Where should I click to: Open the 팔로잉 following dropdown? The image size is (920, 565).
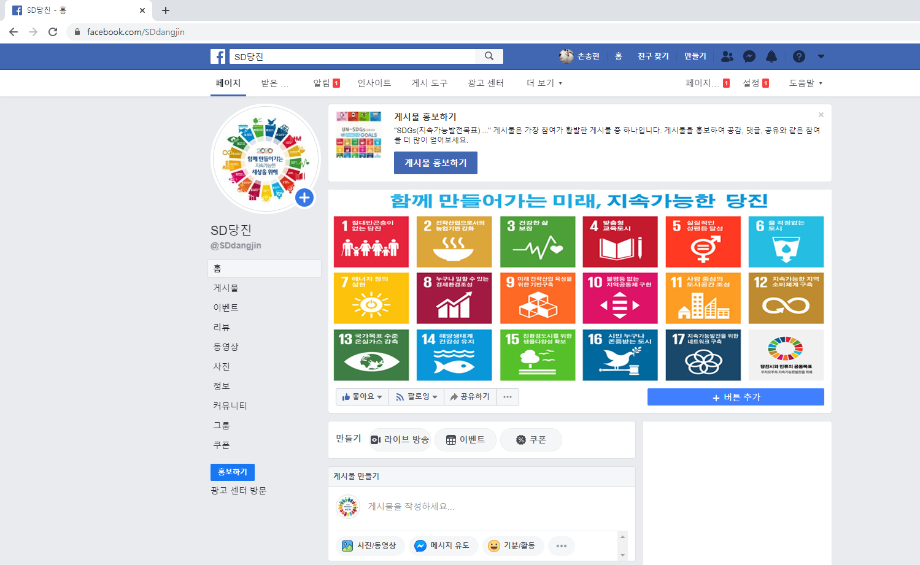(x=416, y=397)
